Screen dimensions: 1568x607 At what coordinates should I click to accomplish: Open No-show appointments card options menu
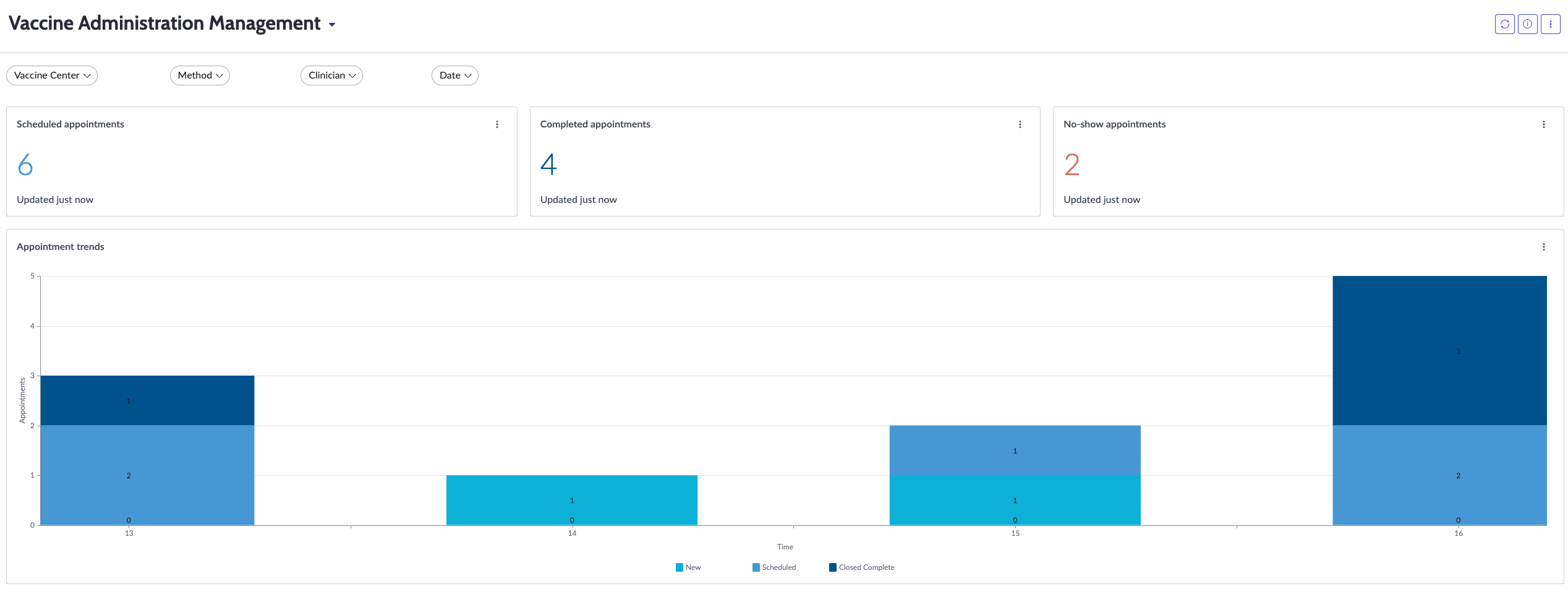(x=1544, y=124)
